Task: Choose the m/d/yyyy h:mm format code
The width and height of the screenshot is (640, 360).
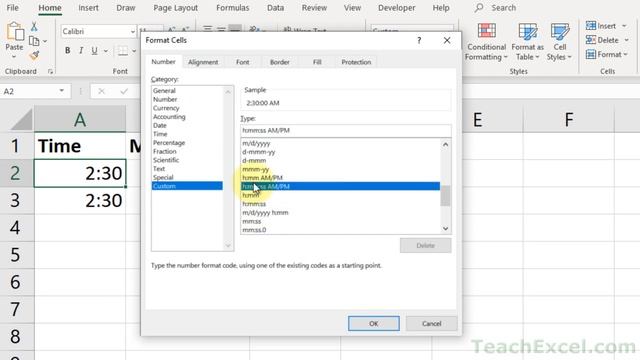Action: [340, 213]
